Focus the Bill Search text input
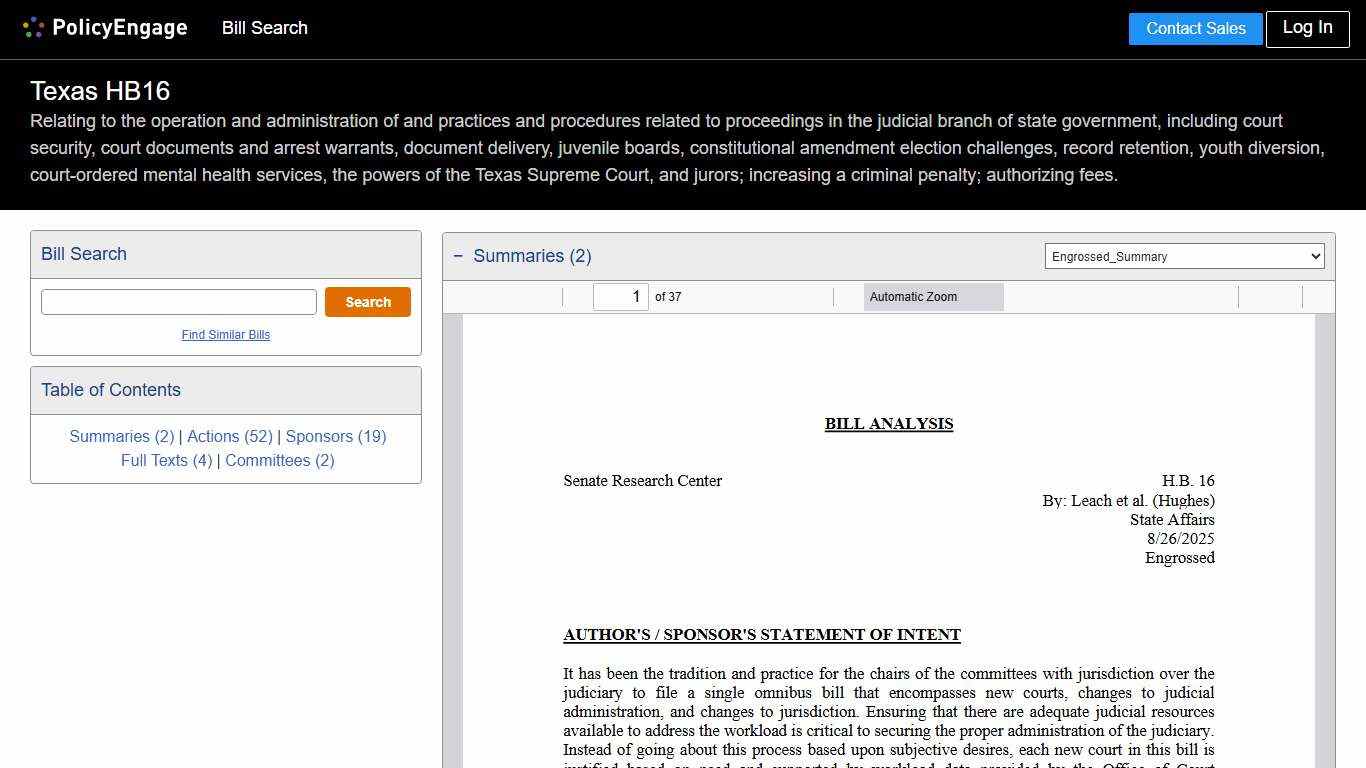 tap(179, 302)
